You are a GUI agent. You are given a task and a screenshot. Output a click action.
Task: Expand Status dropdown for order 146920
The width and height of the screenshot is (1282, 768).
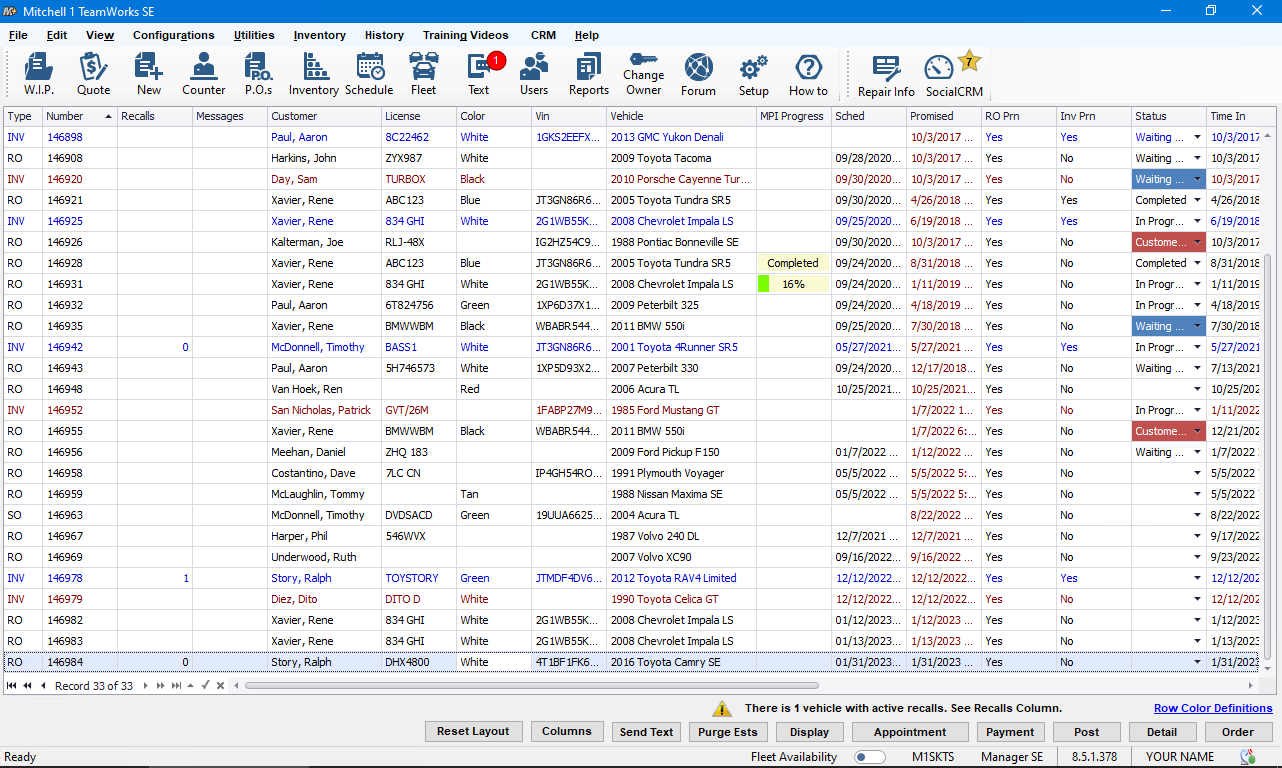[x=1198, y=179]
